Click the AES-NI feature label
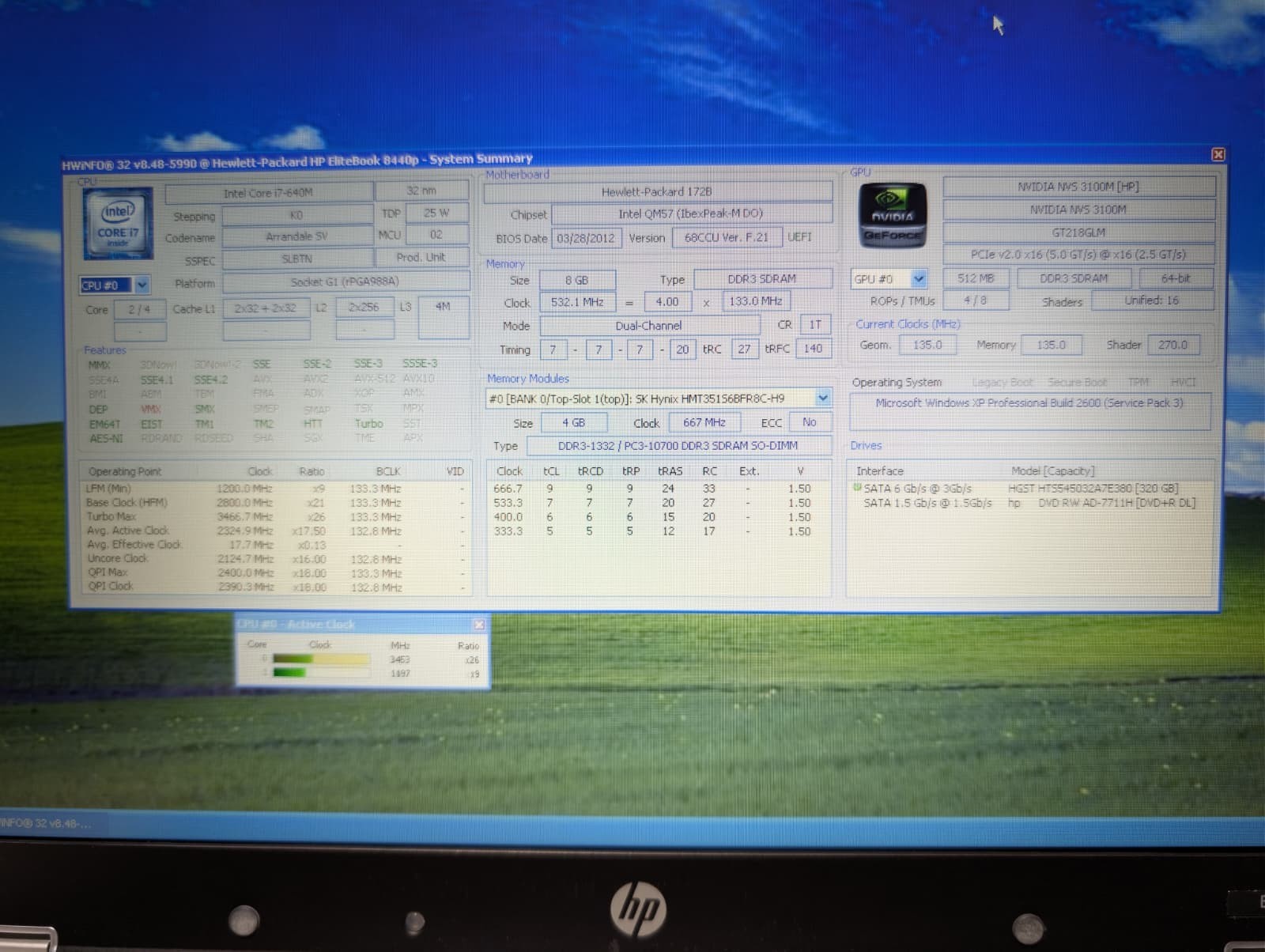Image resolution: width=1265 pixels, height=952 pixels. tap(106, 438)
